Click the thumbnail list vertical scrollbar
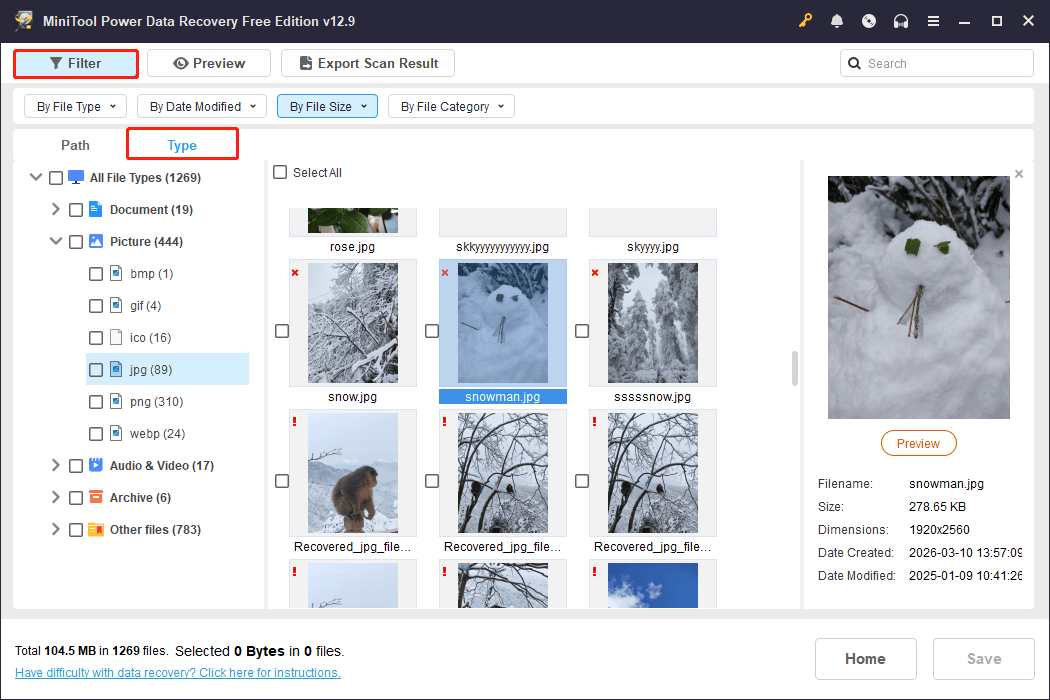 pyautogui.click(x=795, y=368)
